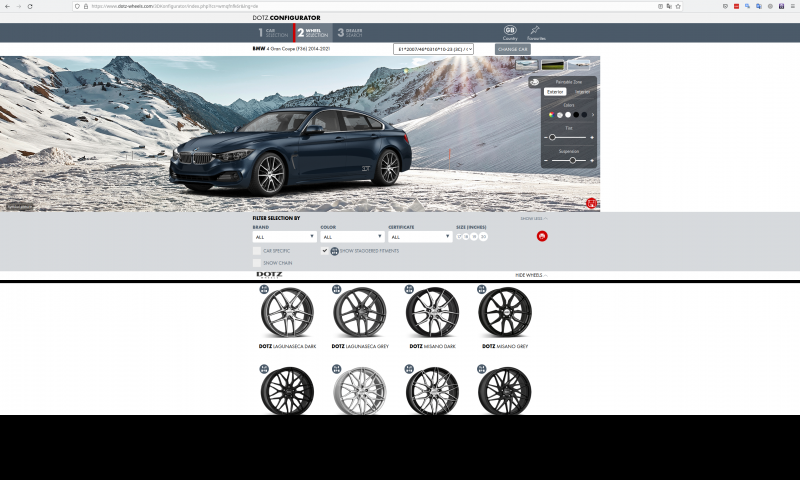Click the badge on Lagunaseca Dark wheel
The image size is (800, 480).
click(264, 289)
